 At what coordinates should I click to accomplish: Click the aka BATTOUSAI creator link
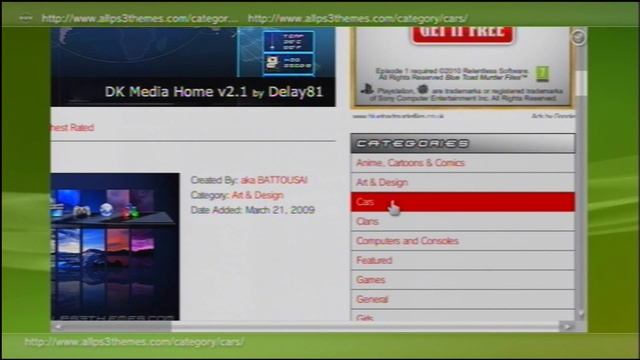[273, 180]
